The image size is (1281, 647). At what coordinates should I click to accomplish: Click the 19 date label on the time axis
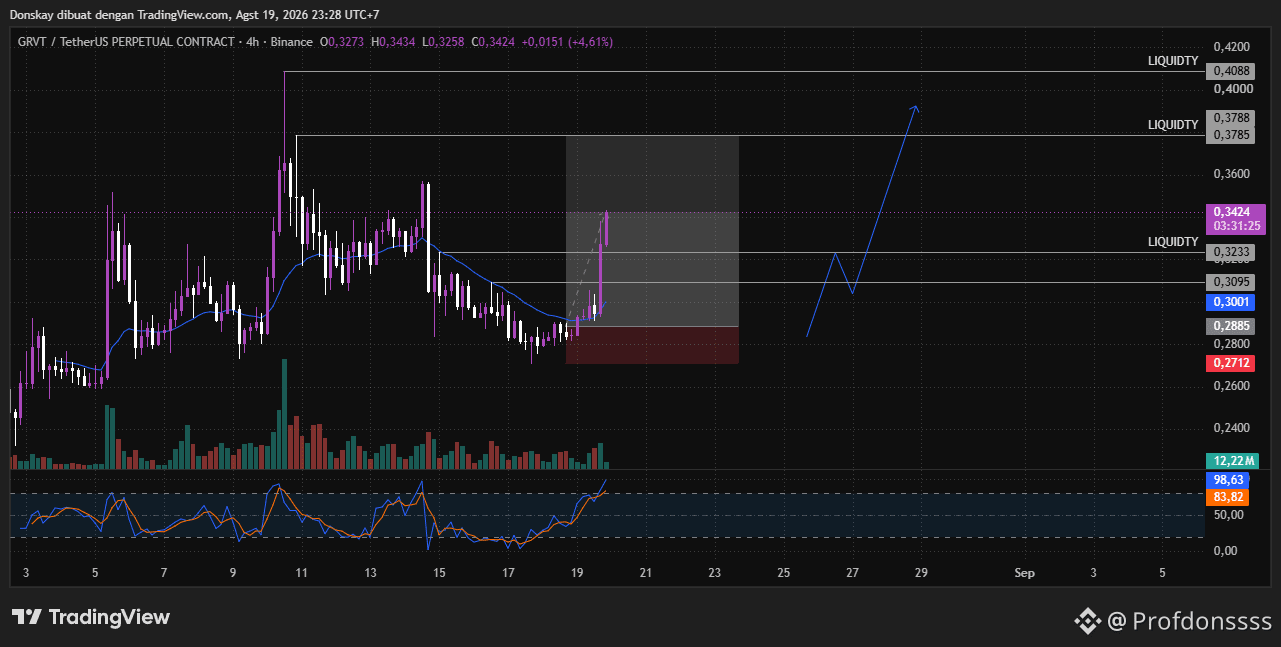coord(577,573)
